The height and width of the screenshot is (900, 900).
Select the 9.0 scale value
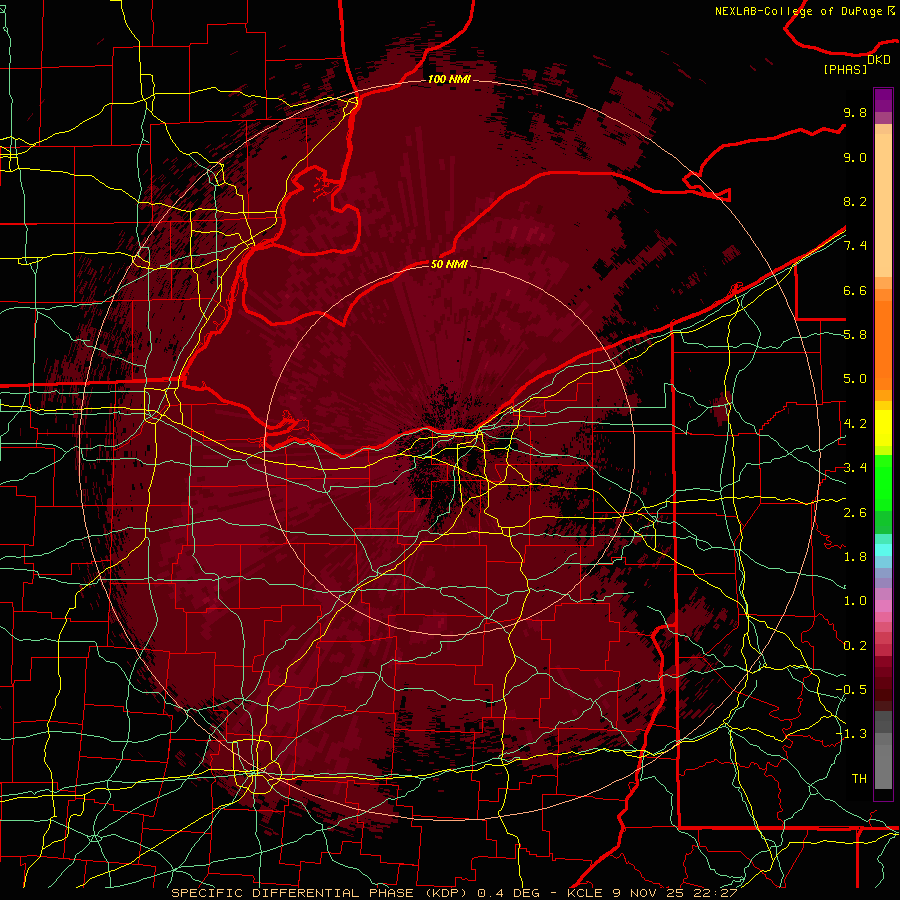855,157
